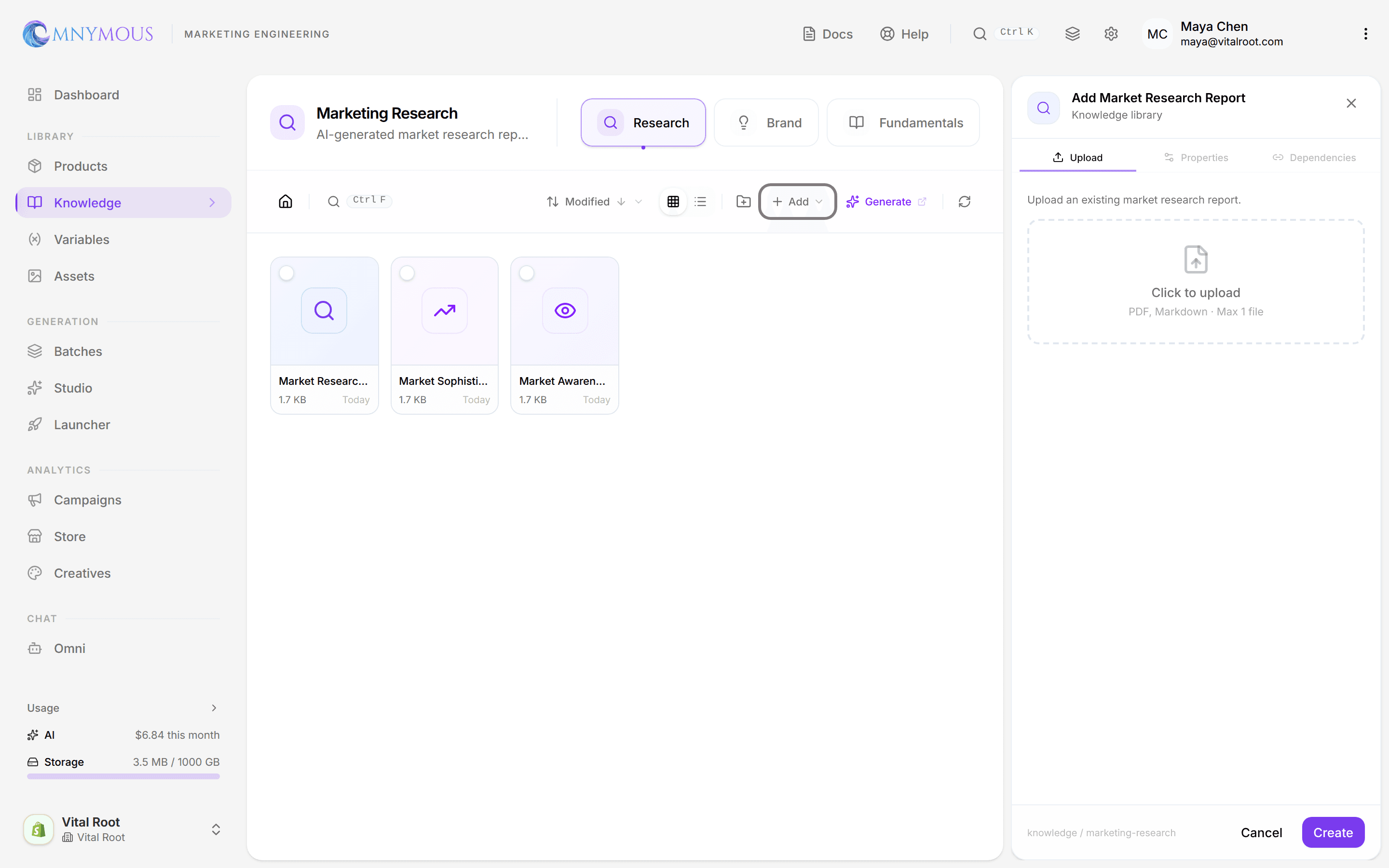
Task: Click the Vital Root Shopify store icon
Action: tap(39, 829)
